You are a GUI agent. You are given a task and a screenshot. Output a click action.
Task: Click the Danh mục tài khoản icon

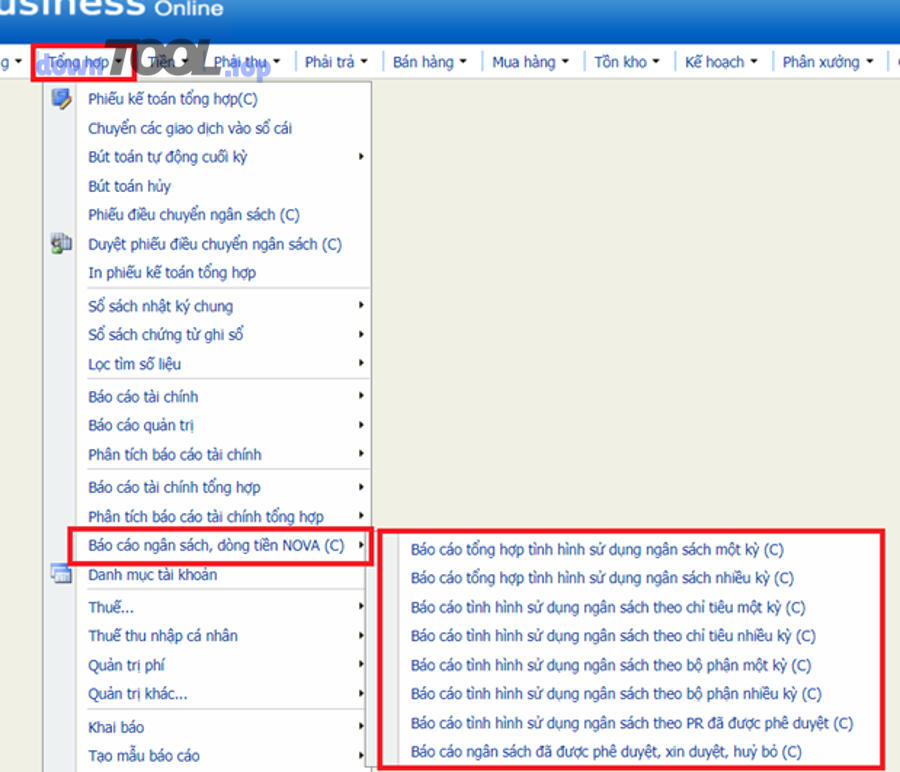click(x=61, y=574)
